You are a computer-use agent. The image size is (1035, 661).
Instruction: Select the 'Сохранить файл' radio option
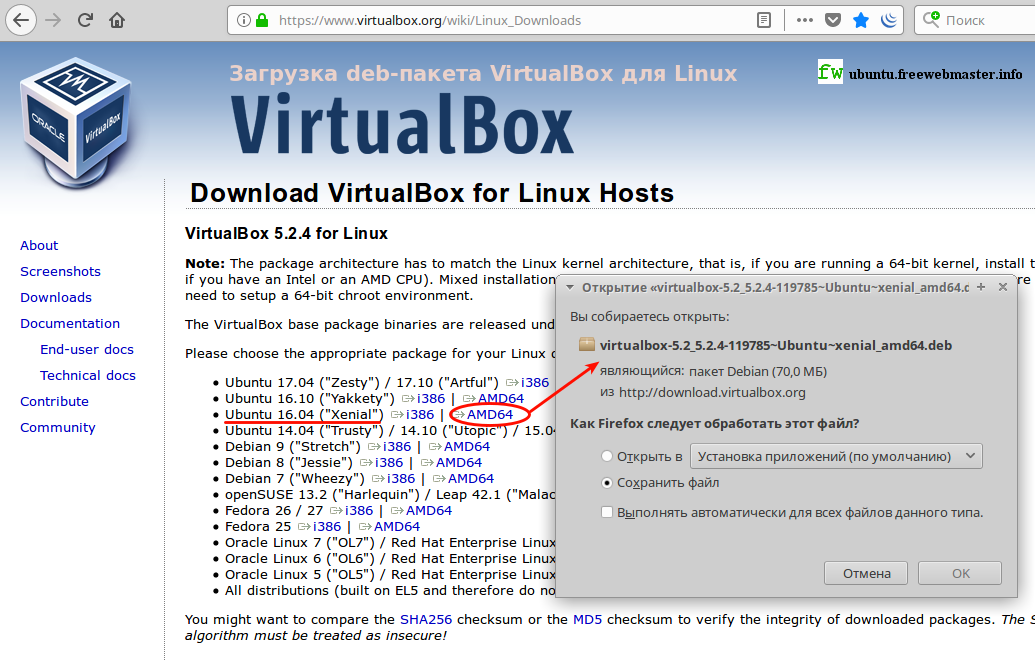607,483
